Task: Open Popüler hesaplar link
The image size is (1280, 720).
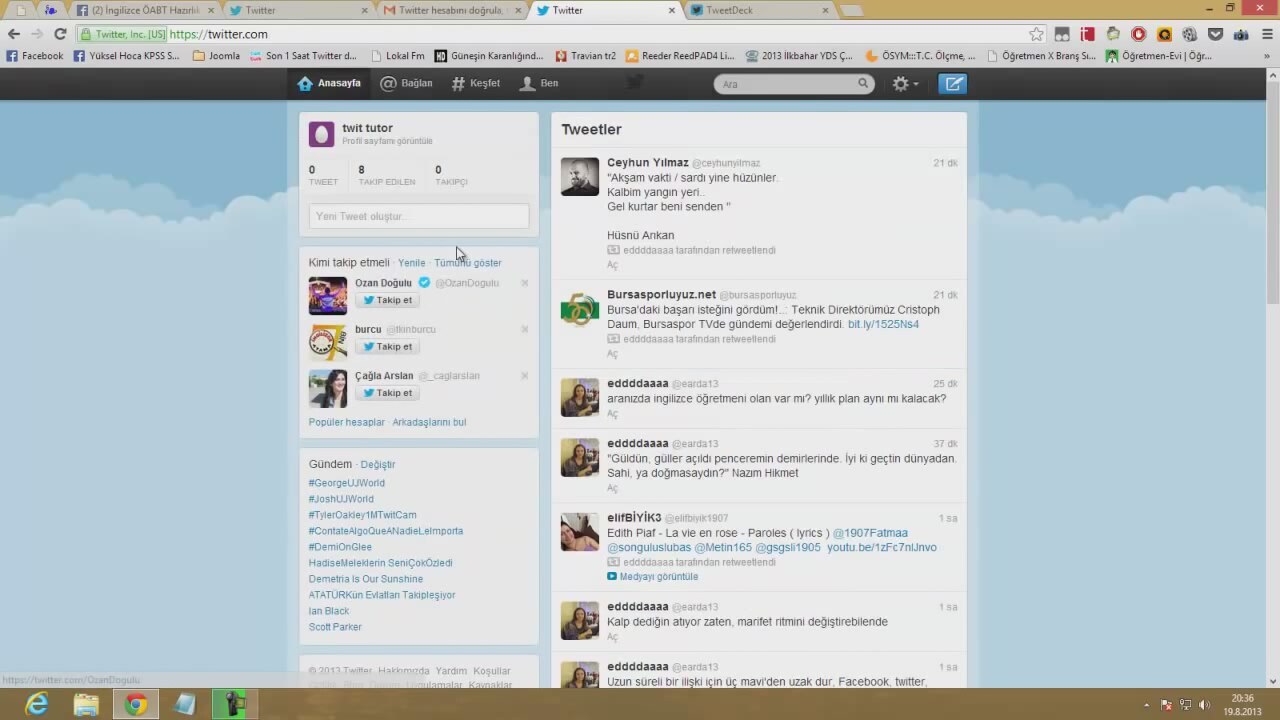Action: pos(347,422)
